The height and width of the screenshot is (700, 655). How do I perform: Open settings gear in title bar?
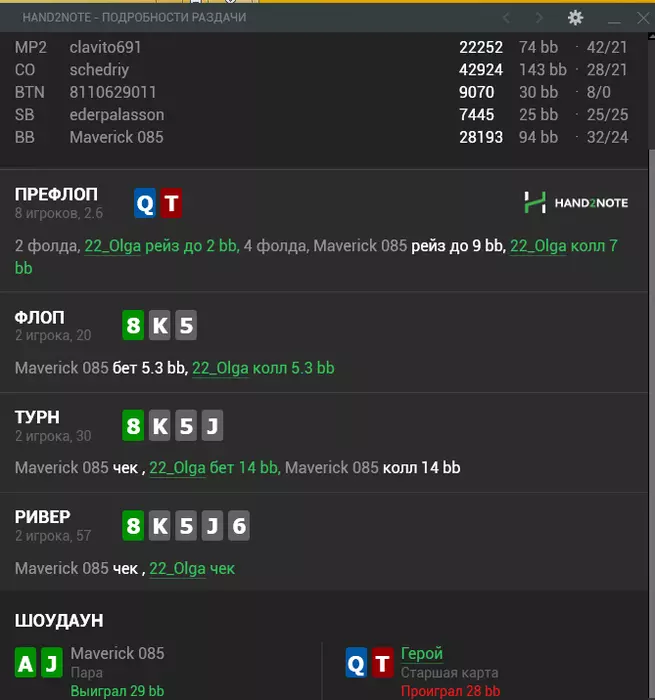pyautogui.click(x=575, y=18)
